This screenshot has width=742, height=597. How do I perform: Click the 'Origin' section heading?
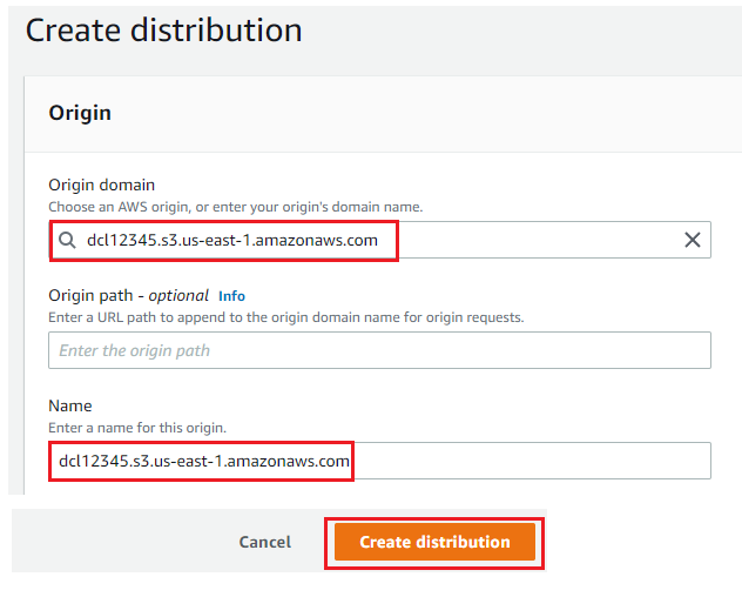80,113
